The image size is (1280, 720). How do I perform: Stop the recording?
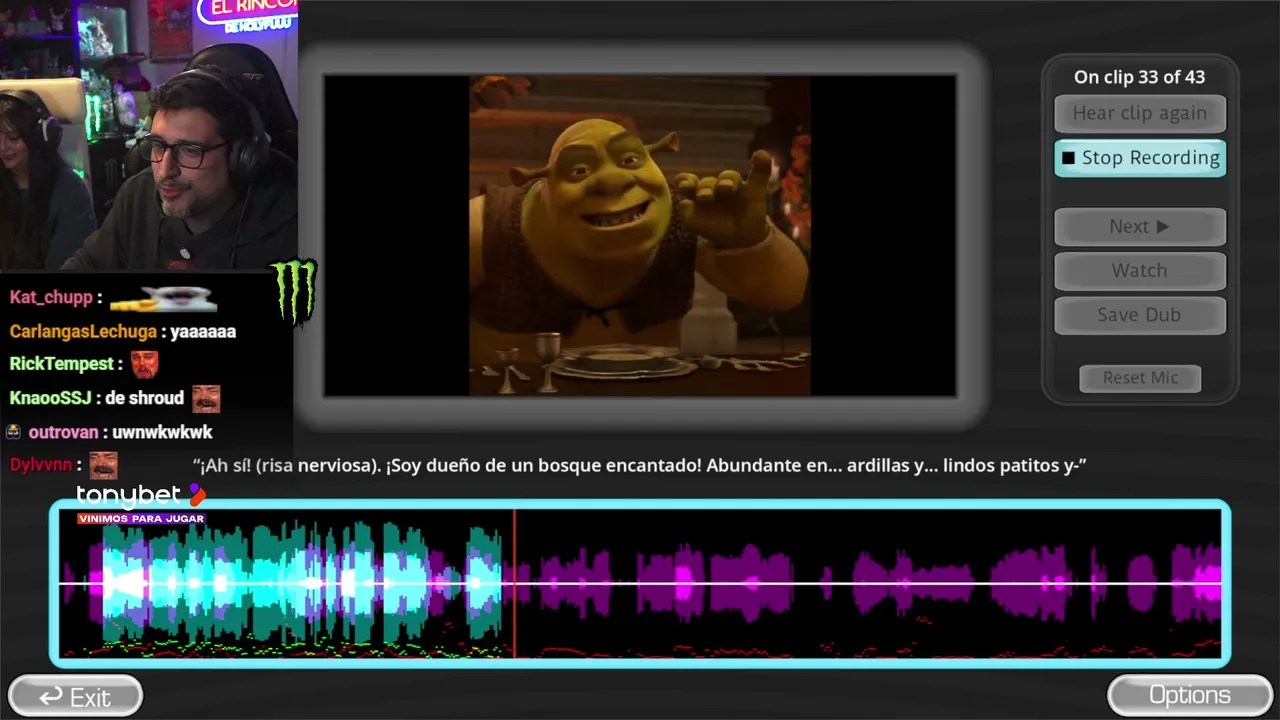1140,158
